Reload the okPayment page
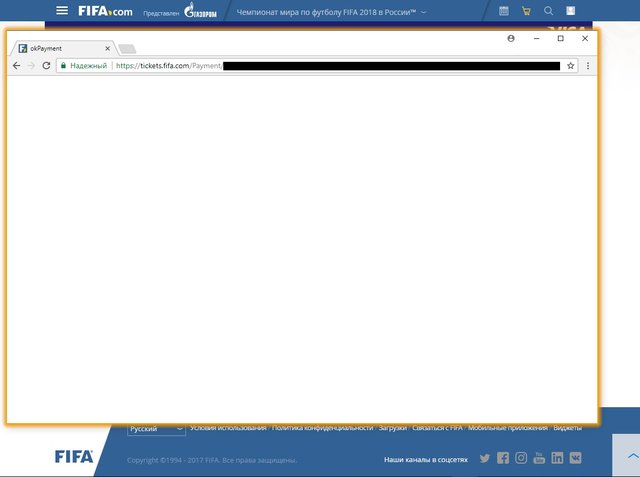 [46, 65]
